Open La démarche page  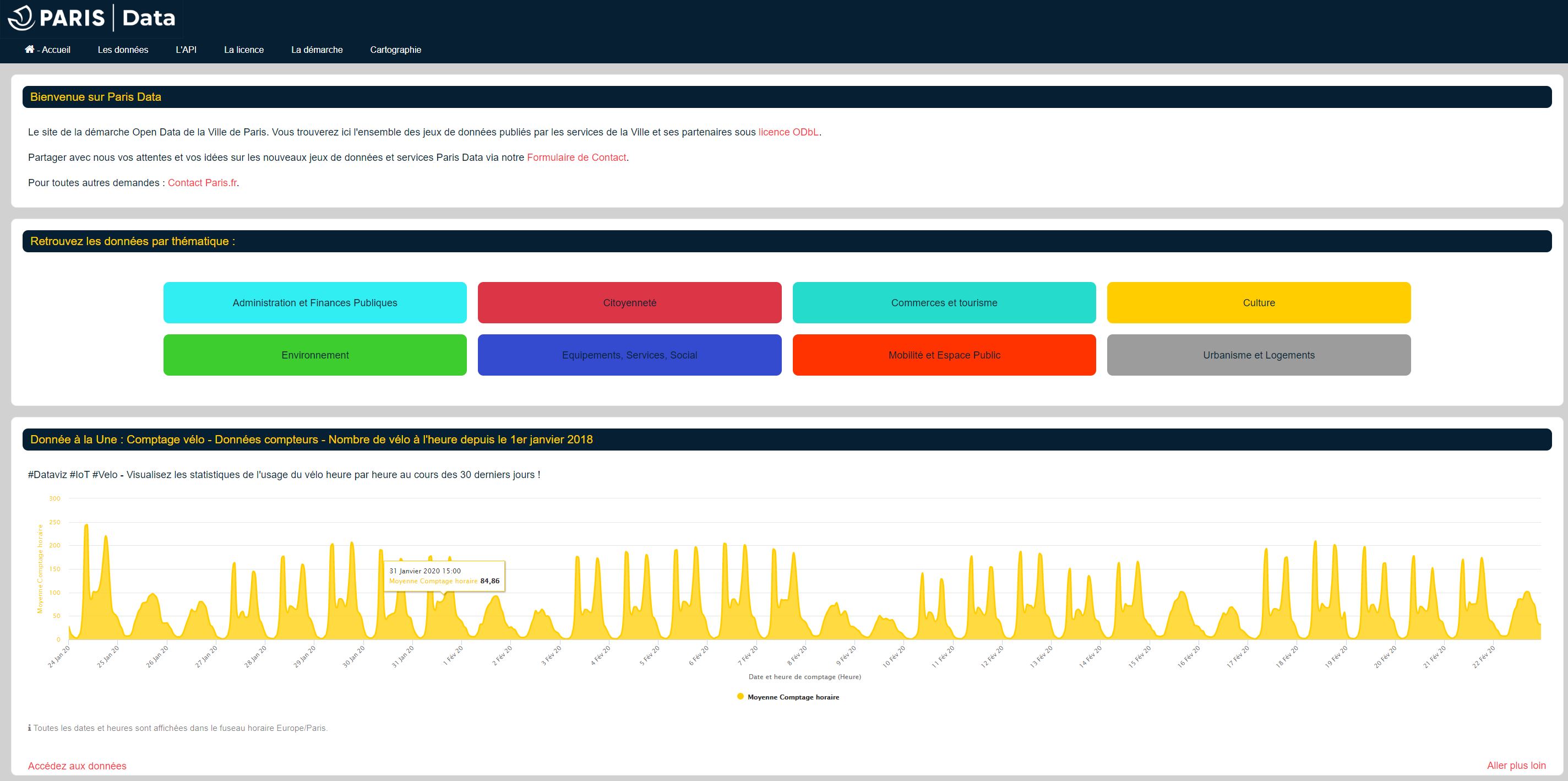click(x=317, y=50)
